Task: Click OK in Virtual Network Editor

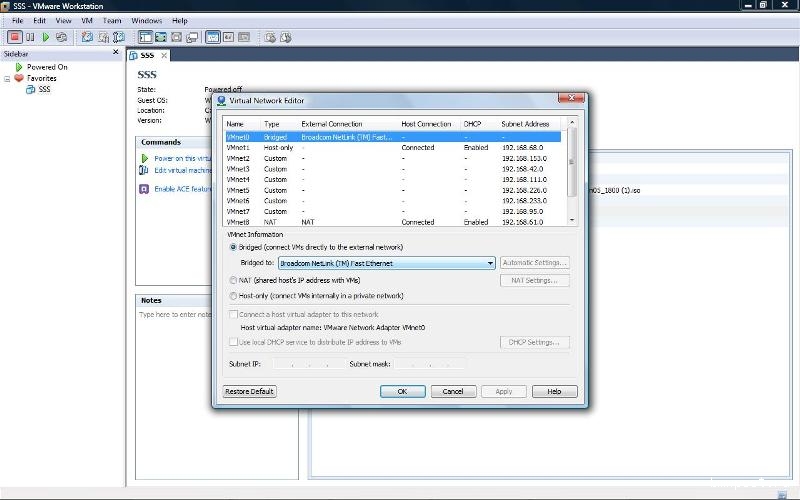Action: pyautogui.click(x=402, y=391)
